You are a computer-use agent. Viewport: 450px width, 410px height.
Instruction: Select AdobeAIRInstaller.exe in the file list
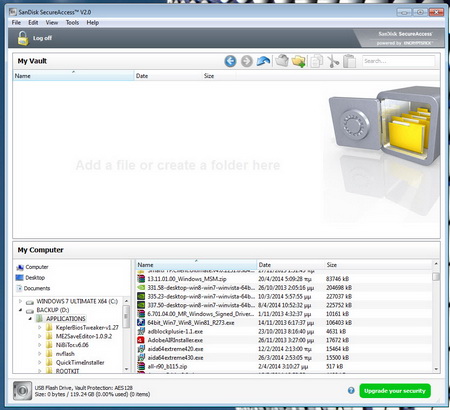click(175, 340)
